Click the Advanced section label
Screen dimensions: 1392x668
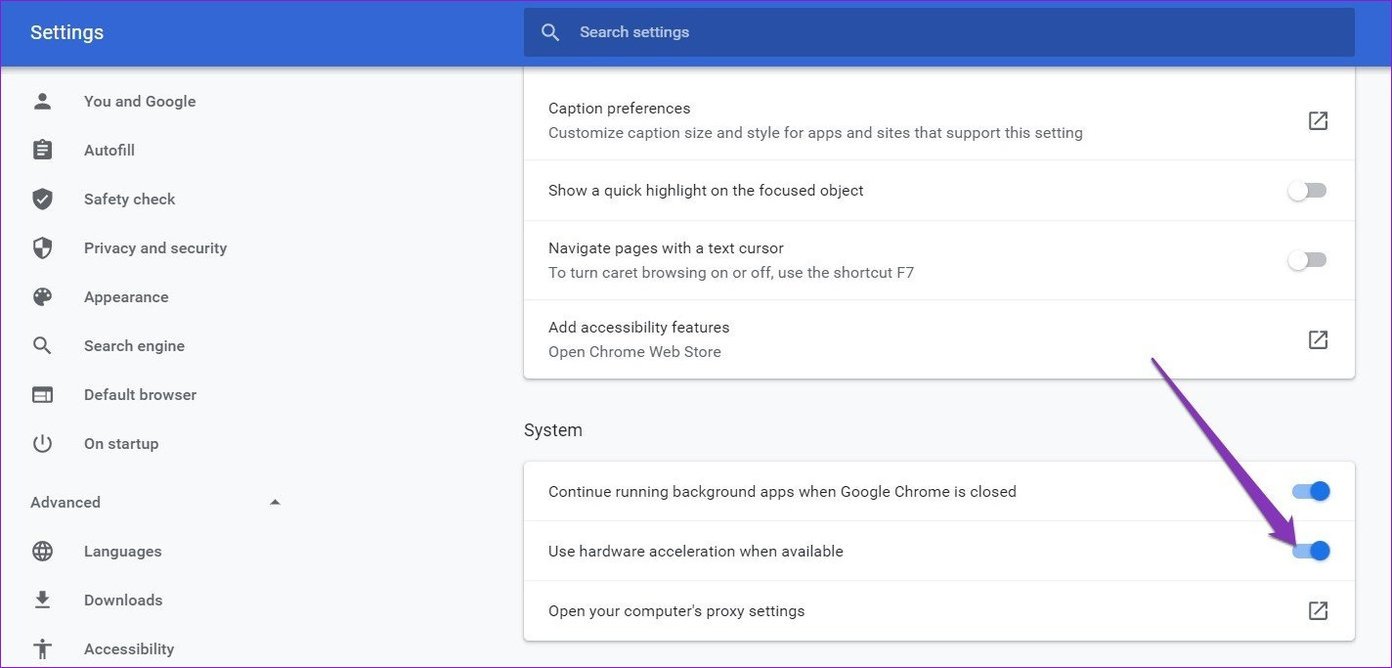pos(65,502)
